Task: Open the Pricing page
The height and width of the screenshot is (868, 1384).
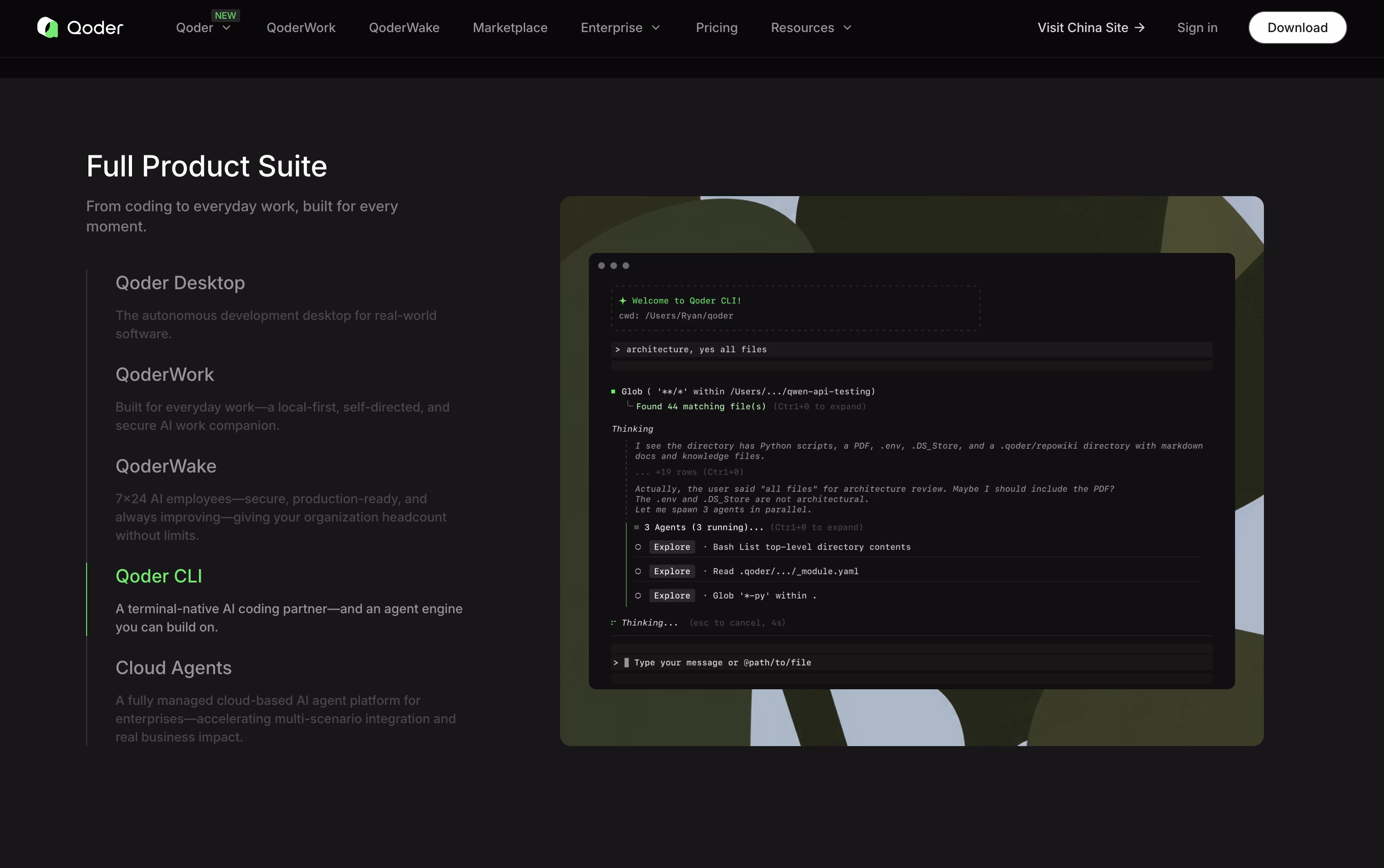Action: [x=716, y=27]
